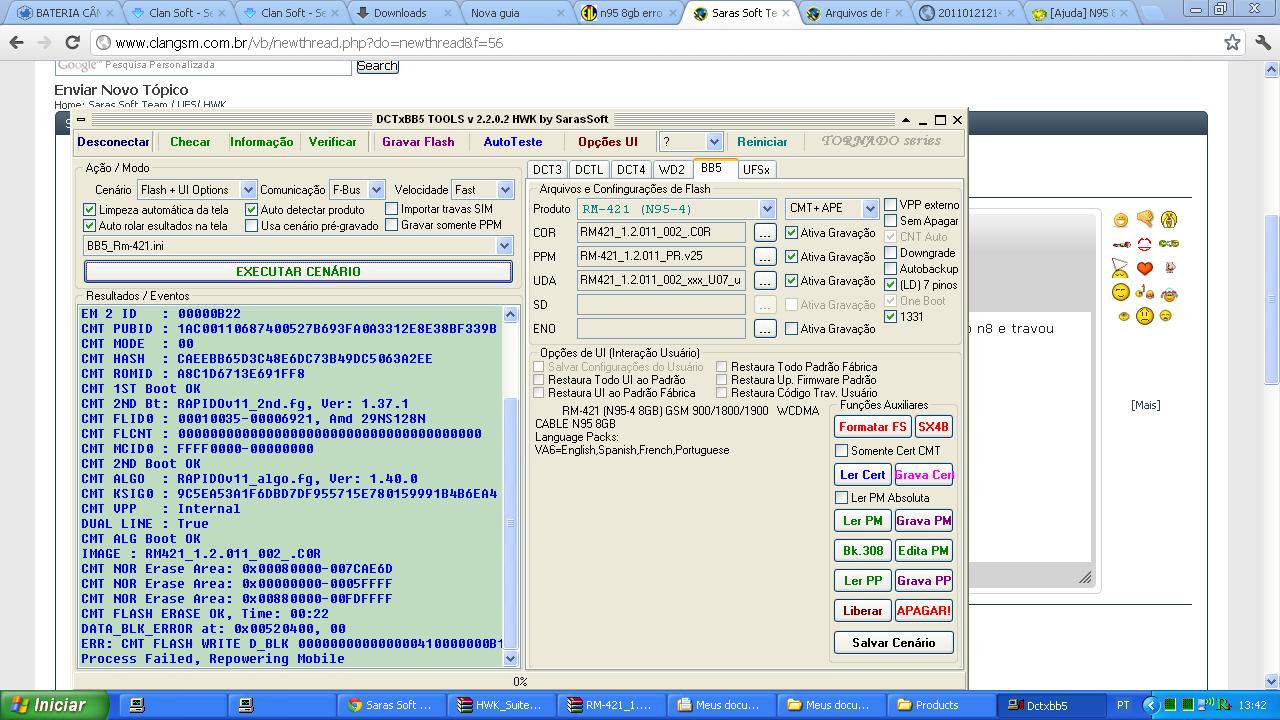Click the results log scrollbar thumb
Image resolution: width=1280 pixels, height=720 pixels.
click(x=510, y=523)
